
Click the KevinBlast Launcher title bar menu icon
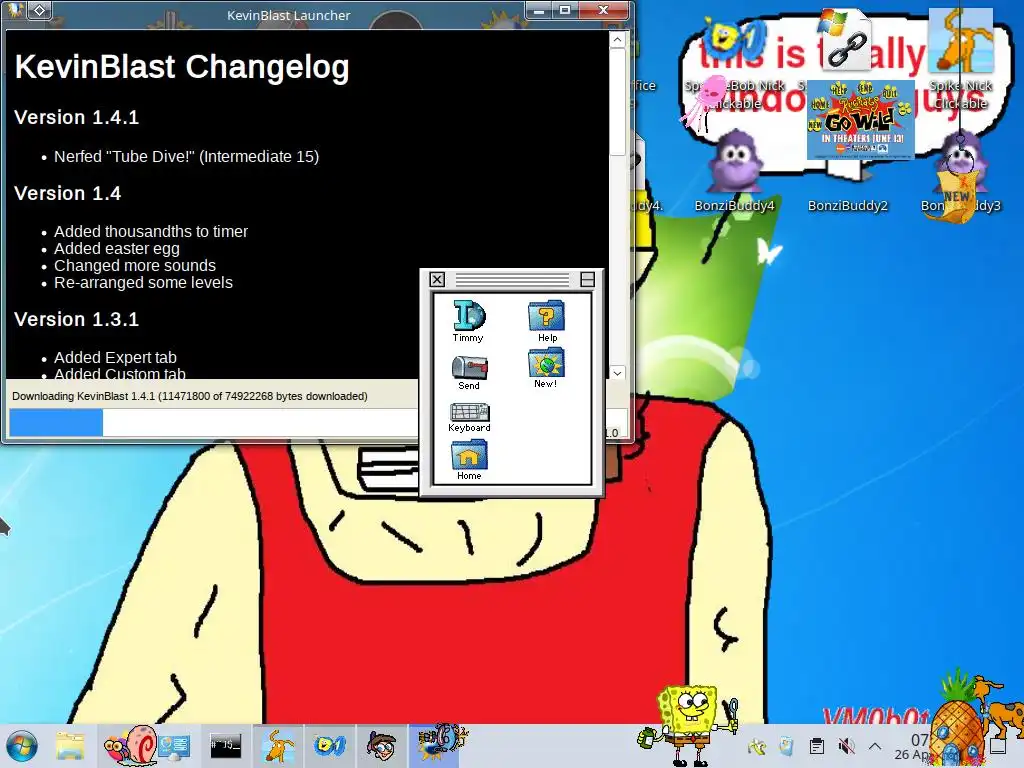(x=15, y=10)
